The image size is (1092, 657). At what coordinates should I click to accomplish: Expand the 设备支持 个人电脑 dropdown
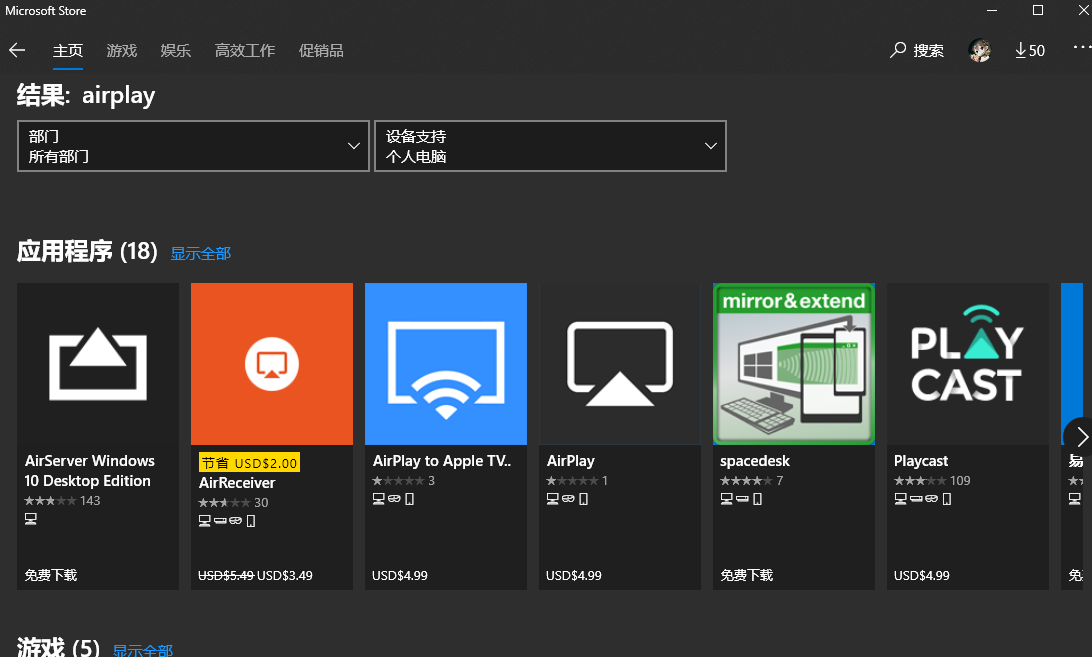tap(550, 146)
